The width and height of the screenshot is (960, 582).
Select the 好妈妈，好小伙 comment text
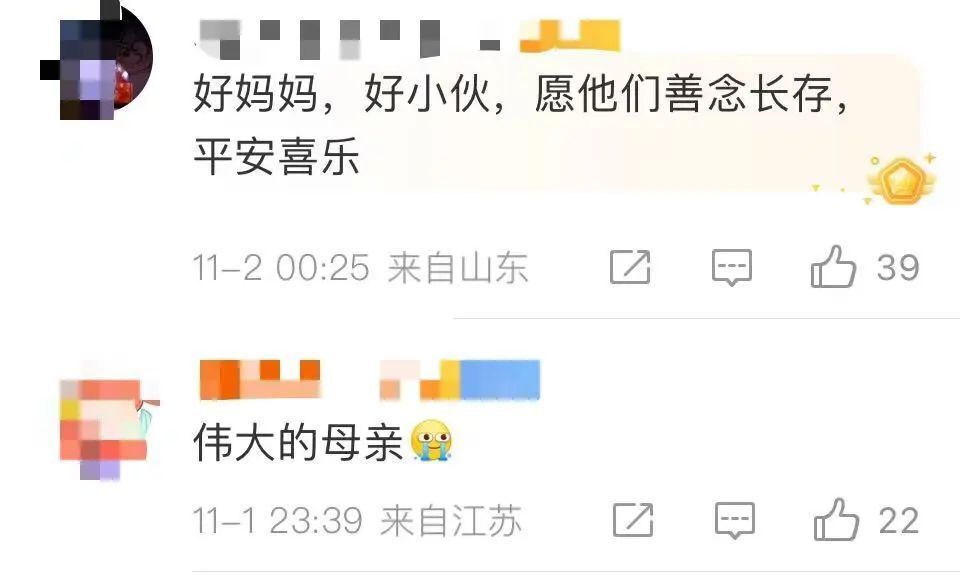click(522, 125)
